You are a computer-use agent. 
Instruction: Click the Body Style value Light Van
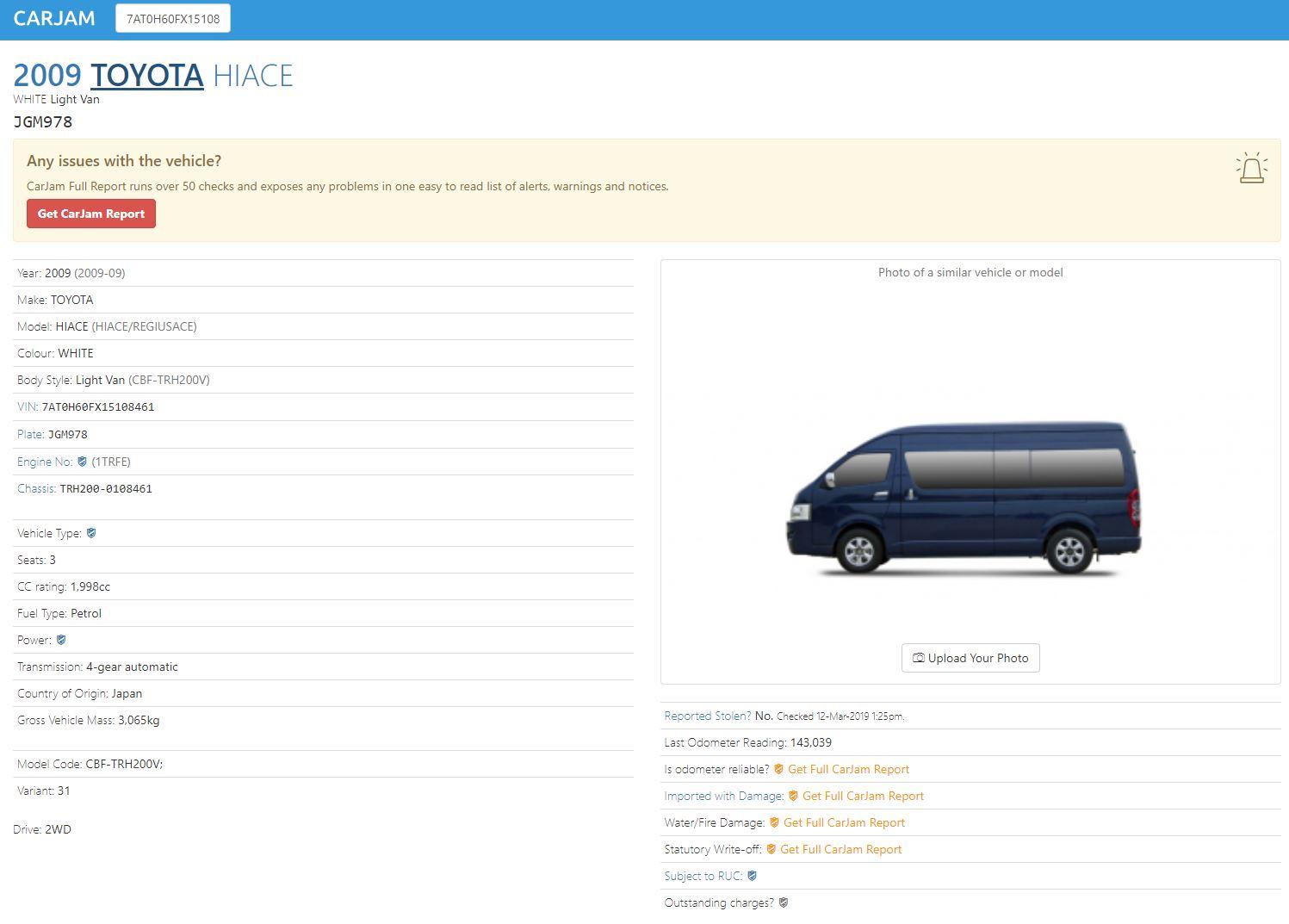click(100, 380)
